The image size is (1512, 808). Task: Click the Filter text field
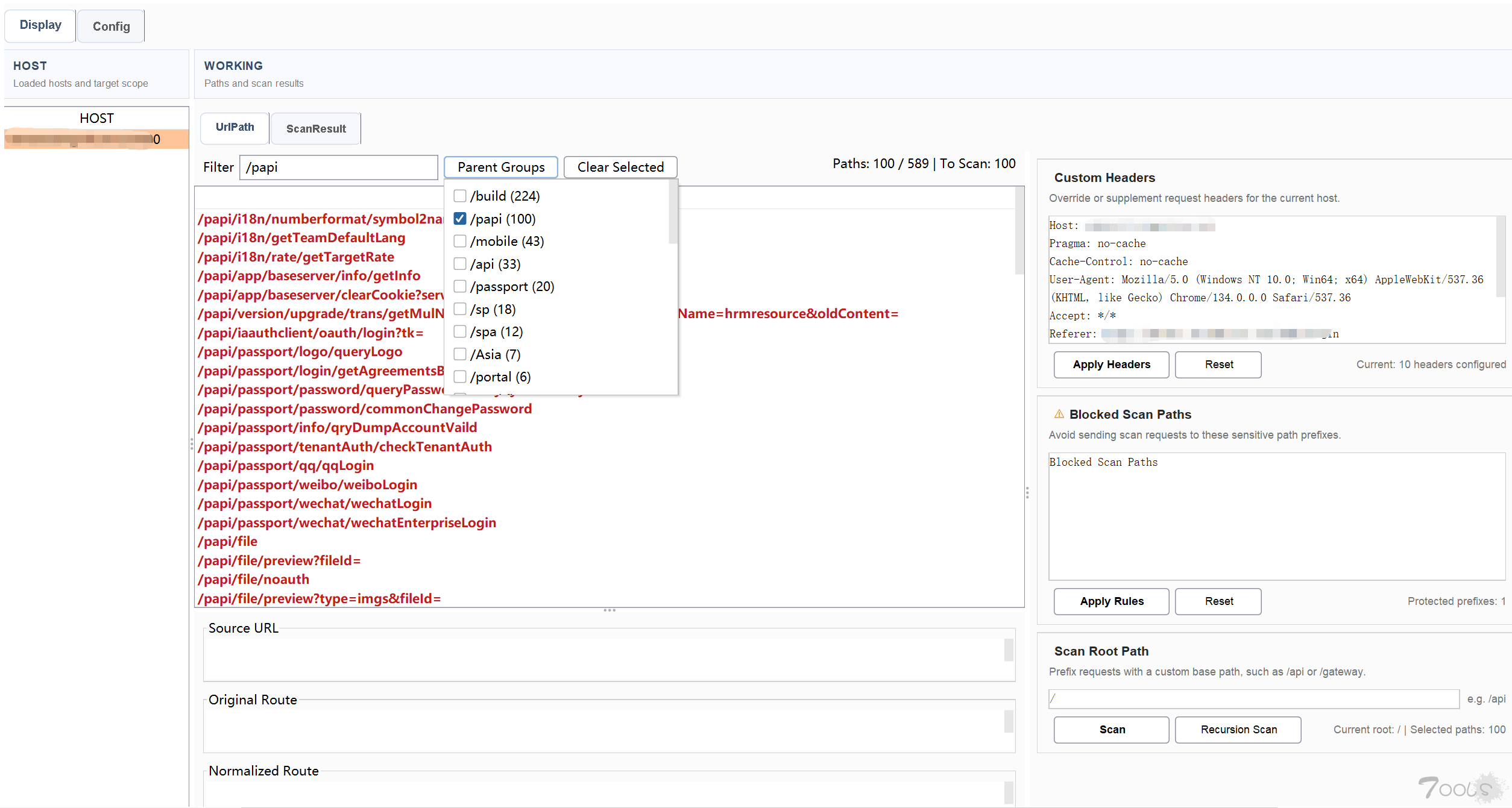coord(338,168)
